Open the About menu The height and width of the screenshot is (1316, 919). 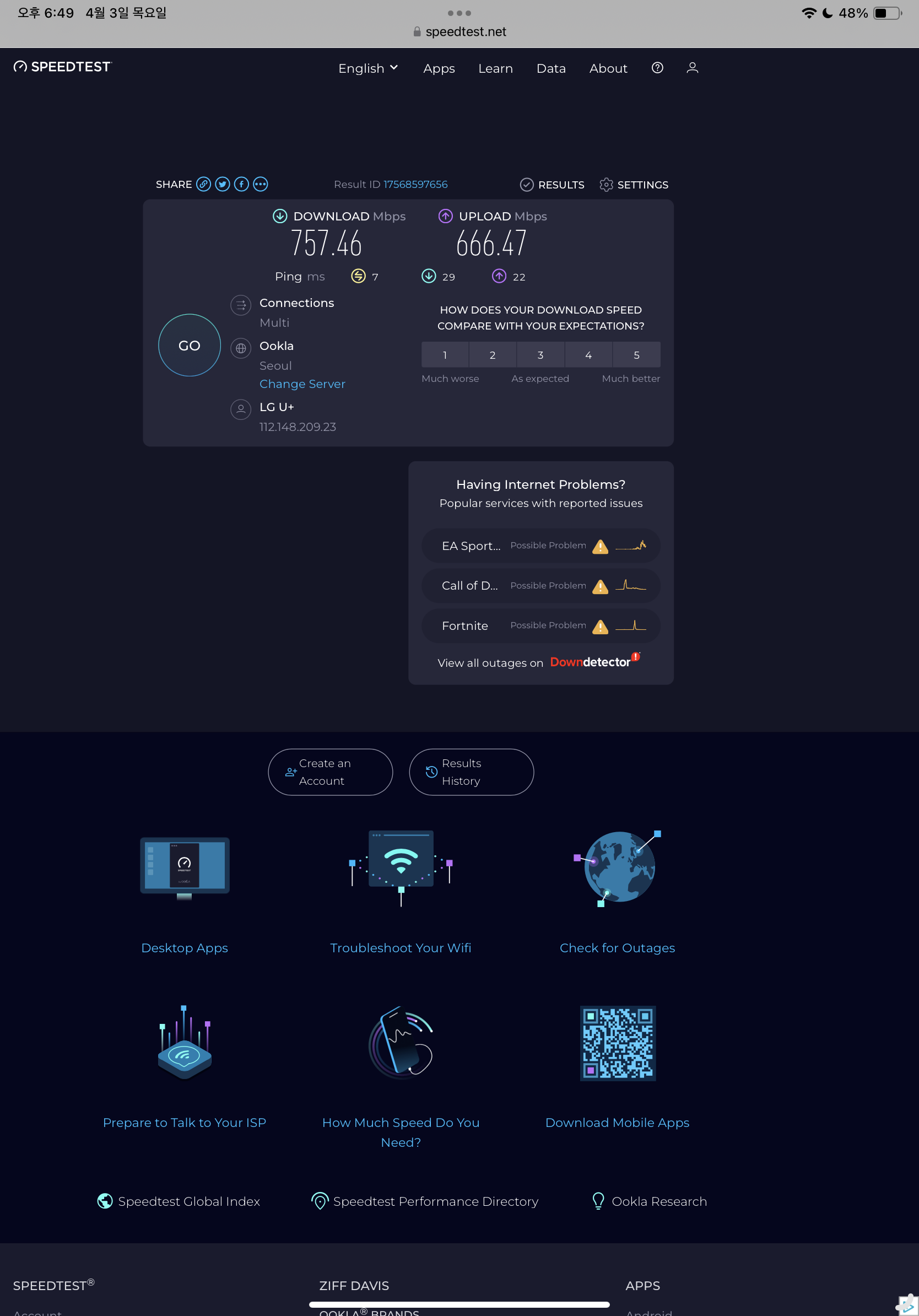point(608,68)
